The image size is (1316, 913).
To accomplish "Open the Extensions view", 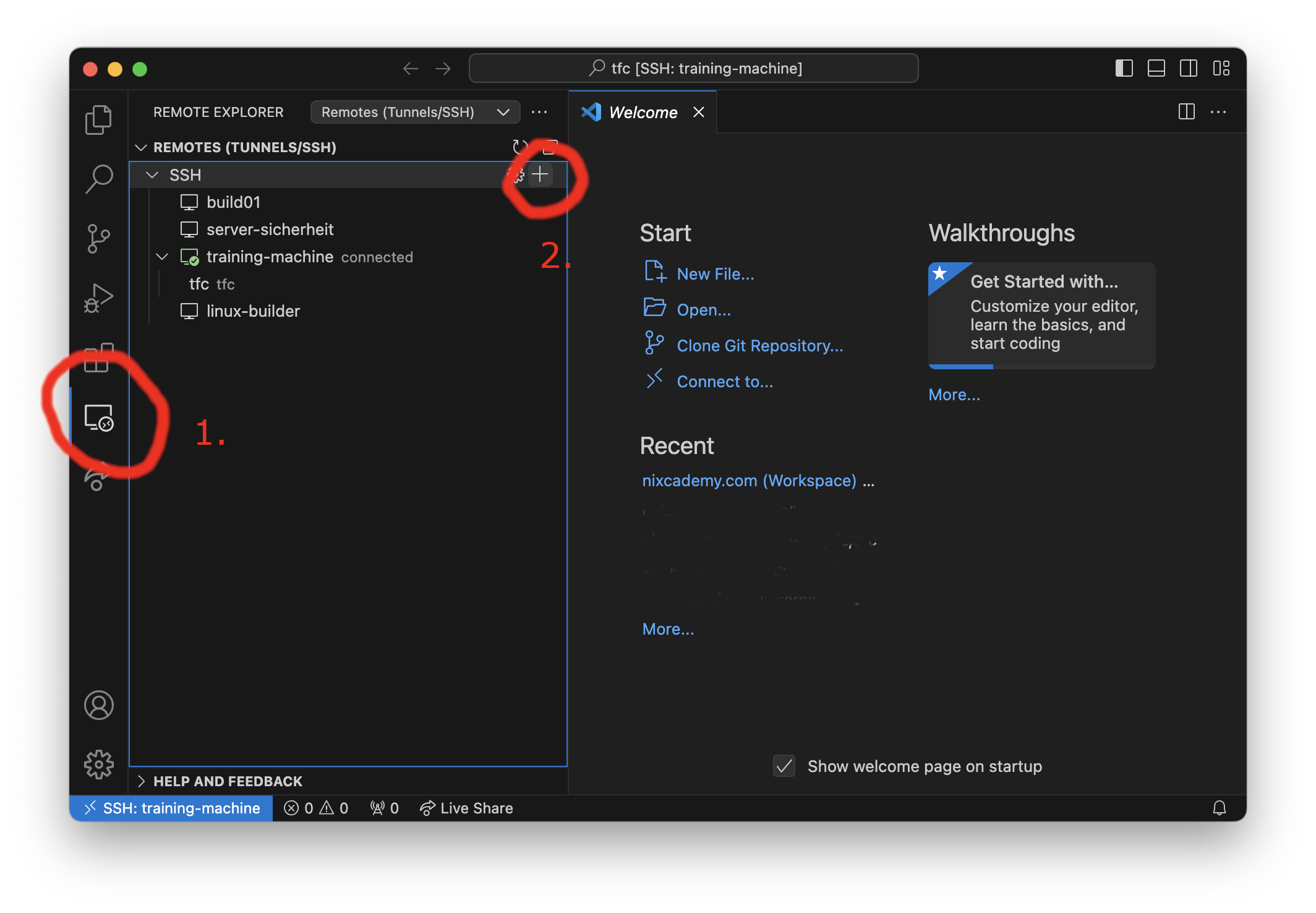I will pyautogui.click(x=98, y=358).
